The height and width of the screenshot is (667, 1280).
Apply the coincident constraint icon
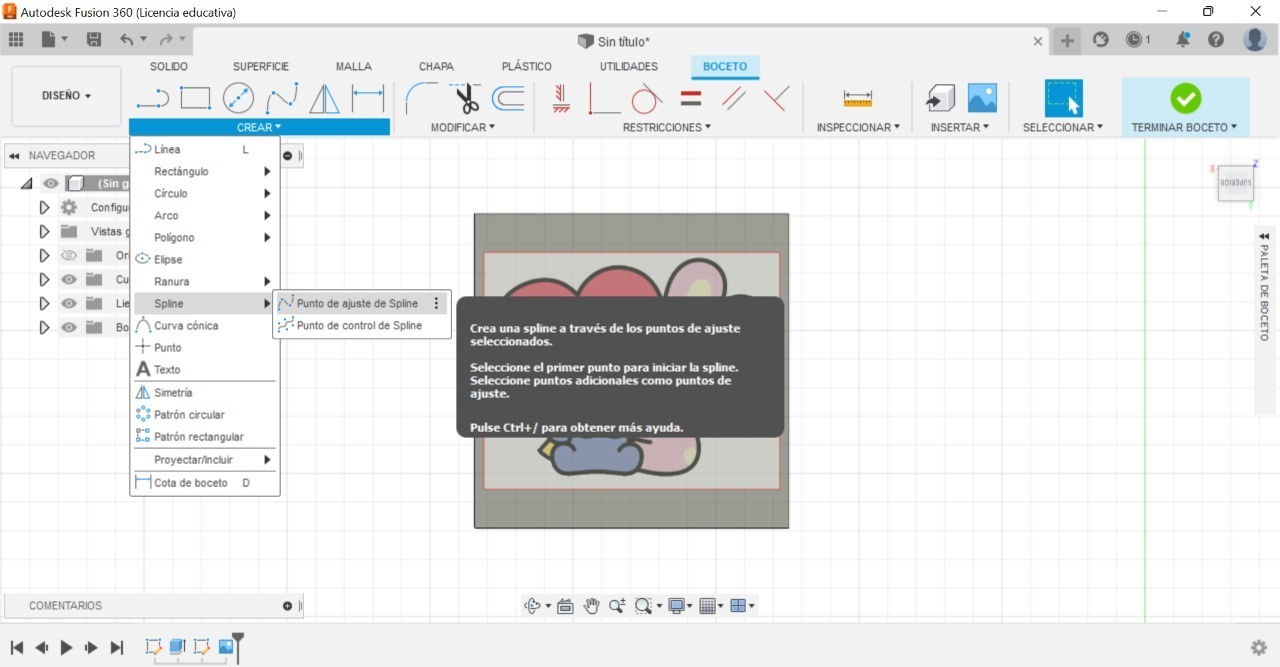[x=777, y=98]
